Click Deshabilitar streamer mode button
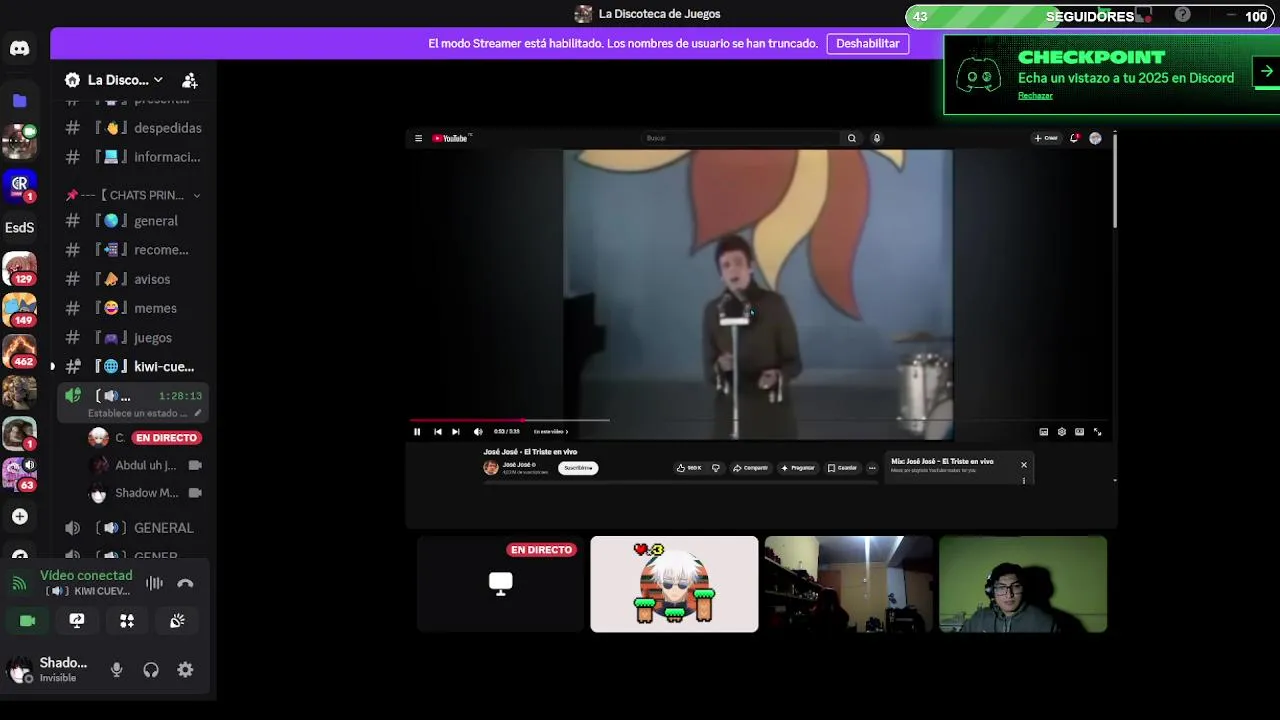The width and height of the screenshot is (1280, 720). [868, 44]
